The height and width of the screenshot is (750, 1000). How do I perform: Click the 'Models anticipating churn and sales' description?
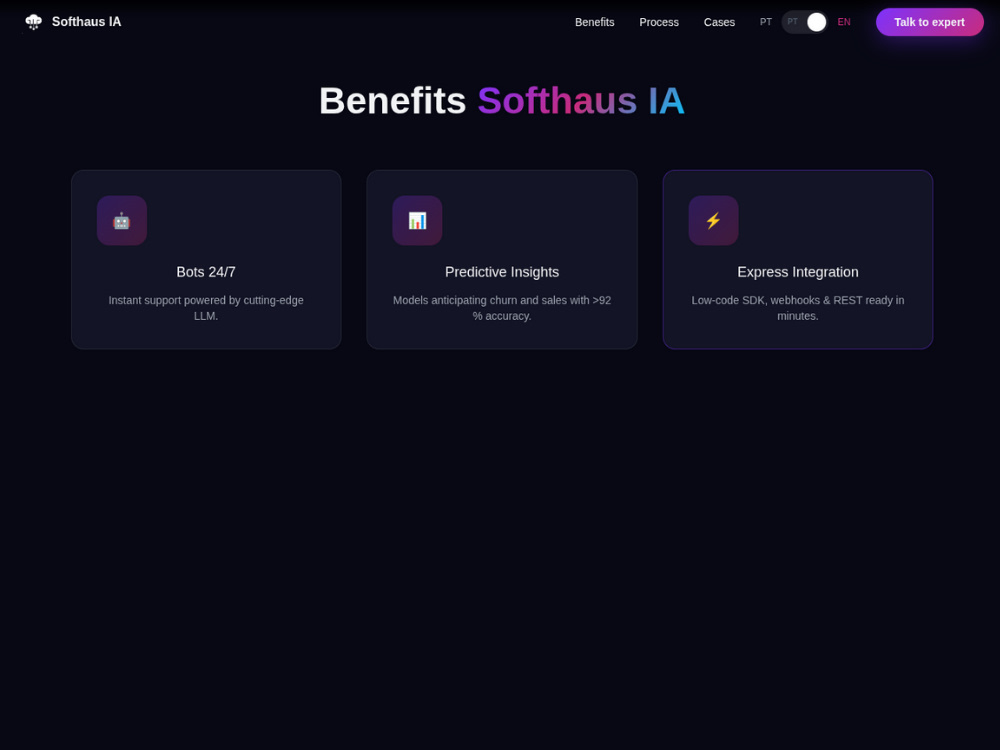(502, 308)
